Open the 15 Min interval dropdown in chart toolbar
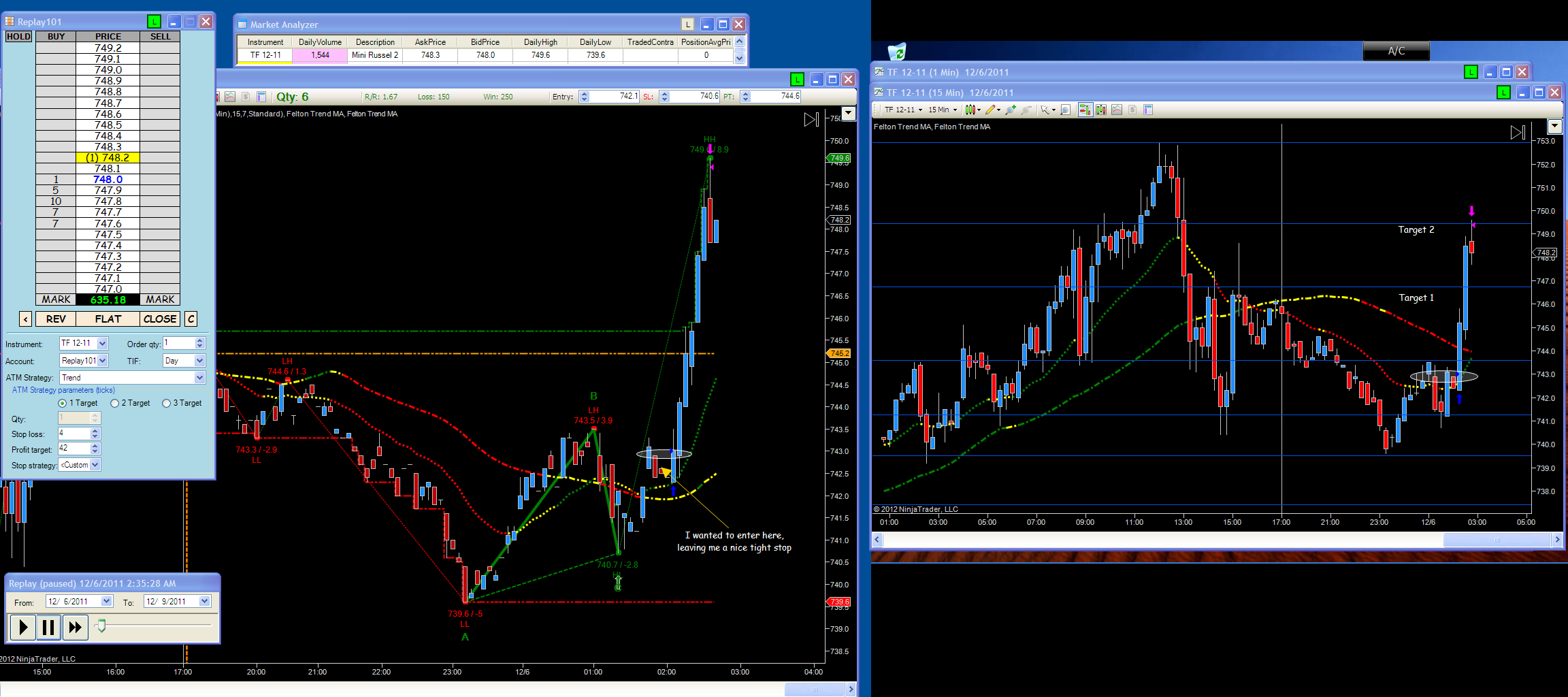1568x697 pixels. [x=943, y=110]
